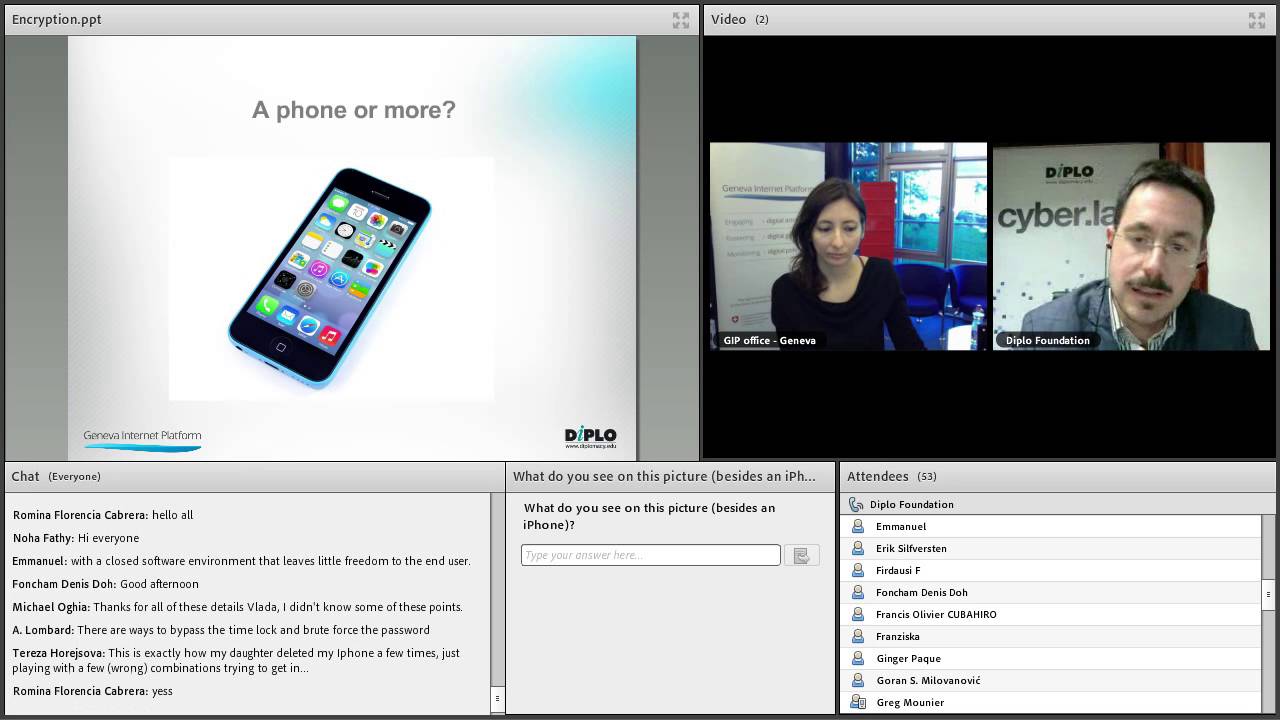Image resolution: width=1280 pixels, height=720 pixels.
Task: Maximize the Encryption.ppt share pod
Action: pyautogui.click(x=681, y=20)
